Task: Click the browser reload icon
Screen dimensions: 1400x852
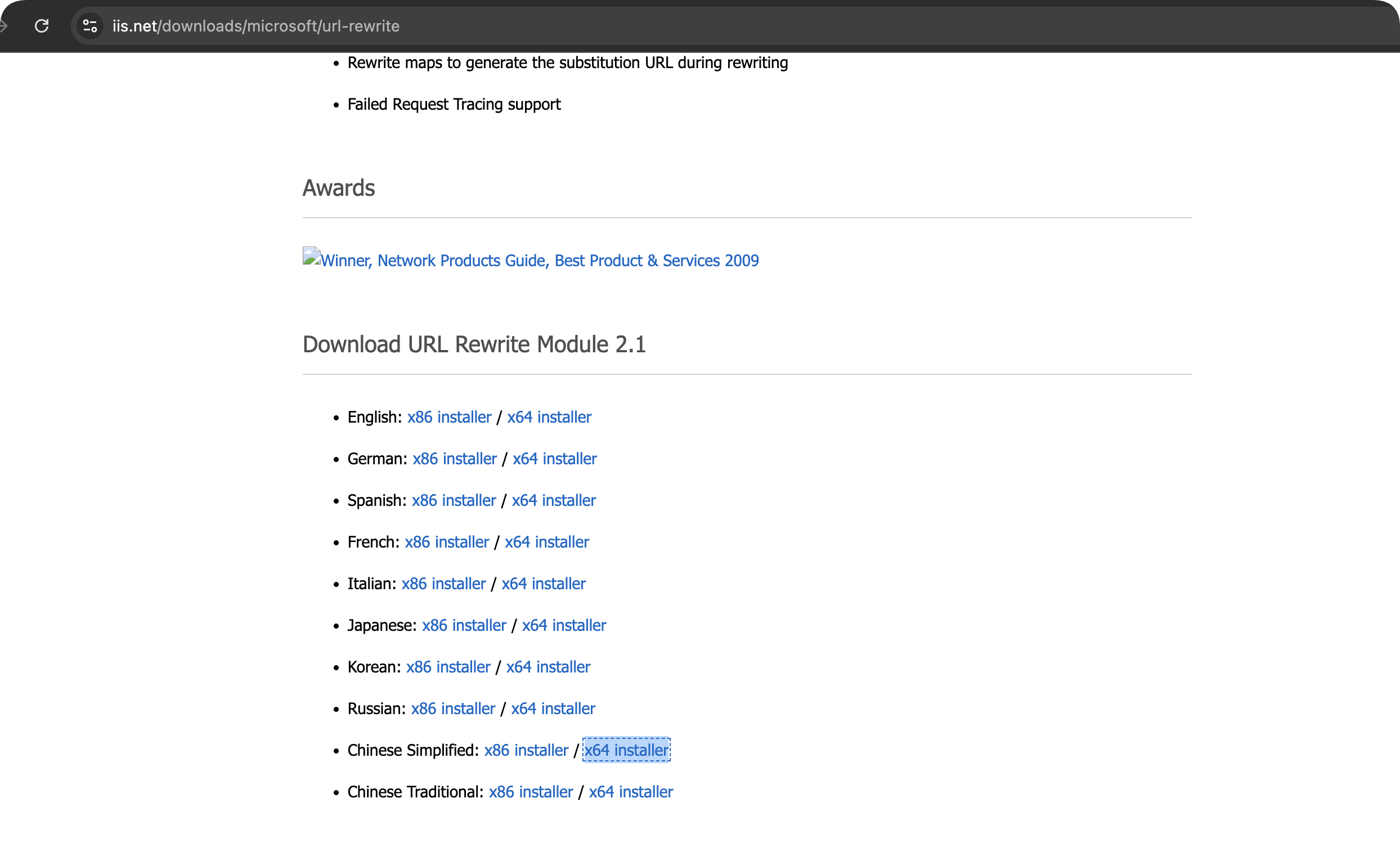Action: [42, 26]
